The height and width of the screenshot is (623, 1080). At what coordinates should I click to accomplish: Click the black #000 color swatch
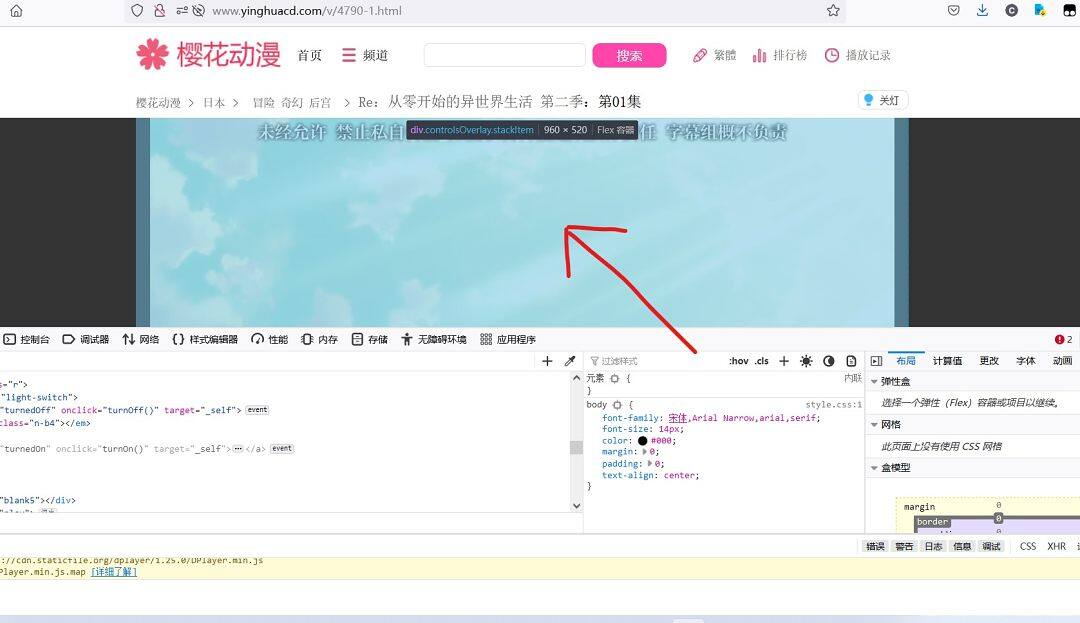click(x=642, y=440)
